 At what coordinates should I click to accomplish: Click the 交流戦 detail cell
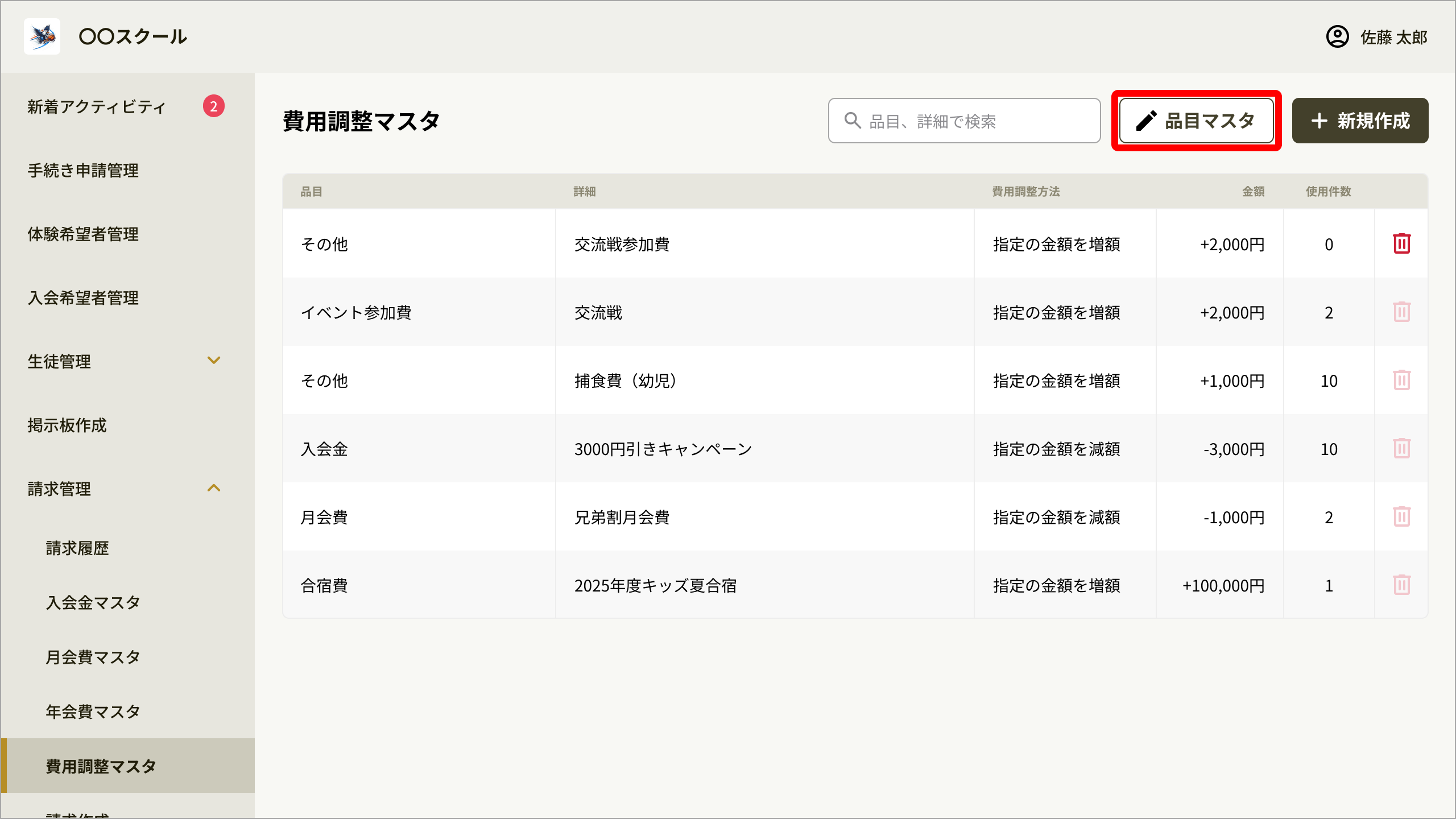(x=764, y=312)
